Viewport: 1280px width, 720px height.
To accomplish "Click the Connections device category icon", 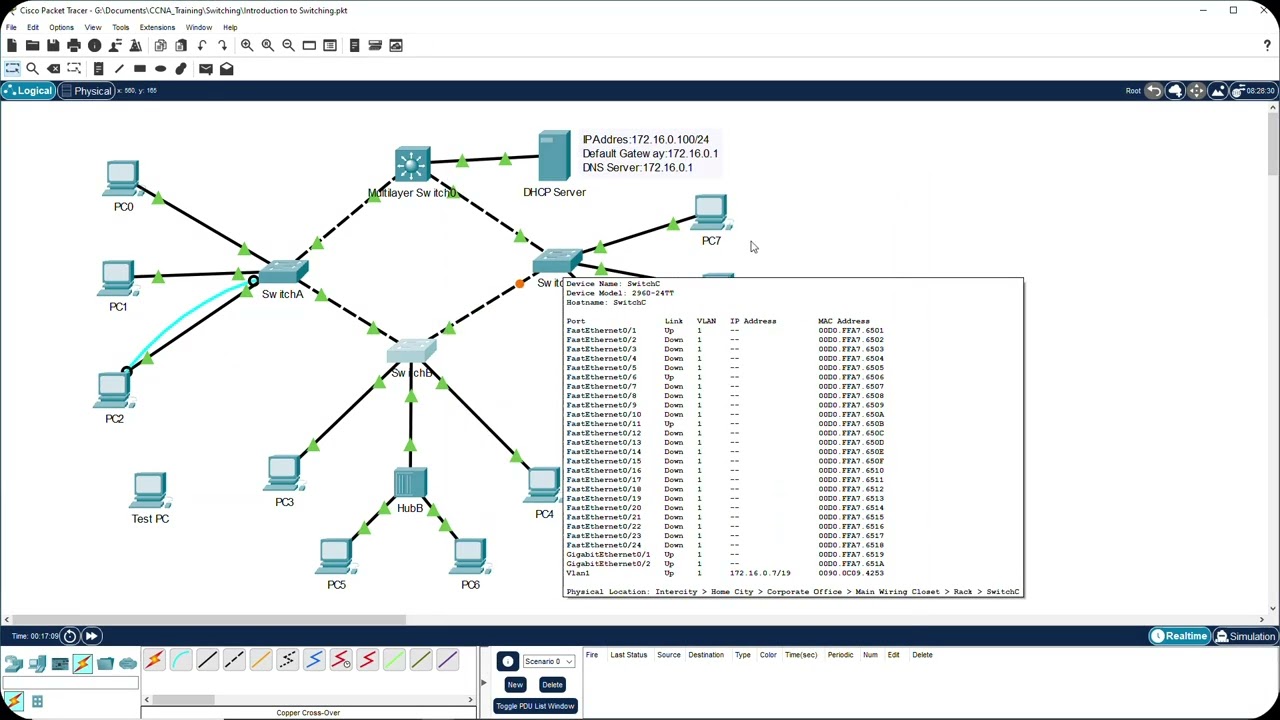I will pos(82,662).
